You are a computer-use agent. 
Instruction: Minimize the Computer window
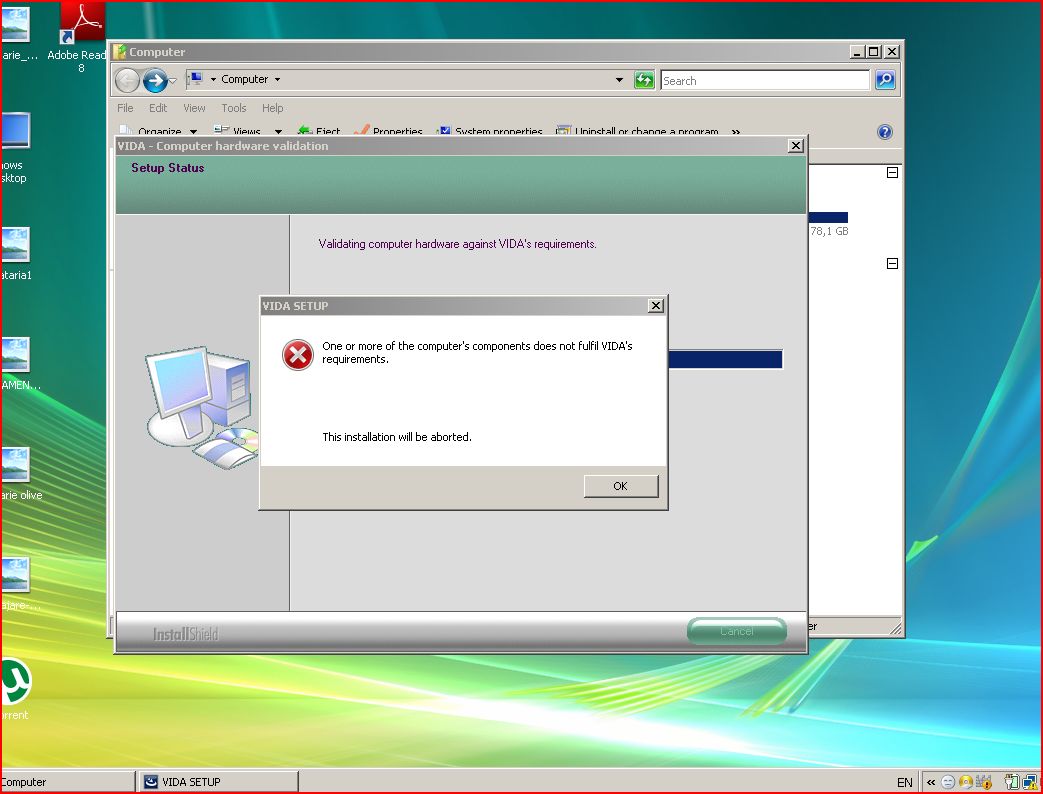point(857,52)
